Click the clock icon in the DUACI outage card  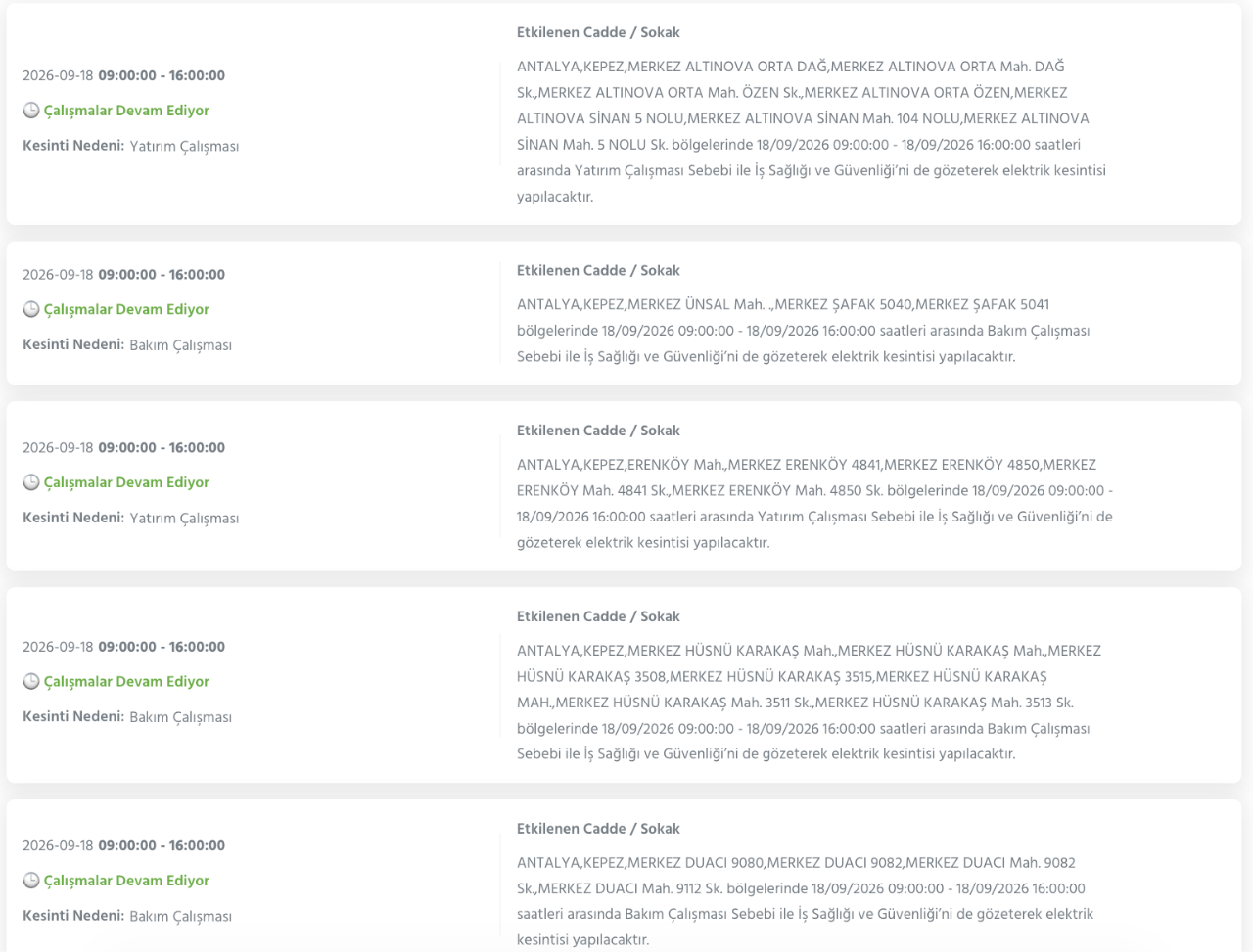coord(31,881)
